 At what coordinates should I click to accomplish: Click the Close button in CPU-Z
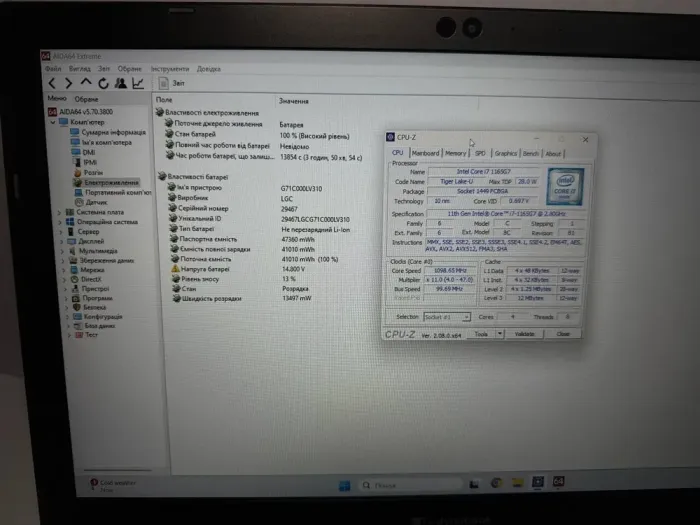click(x=563, y=334)
